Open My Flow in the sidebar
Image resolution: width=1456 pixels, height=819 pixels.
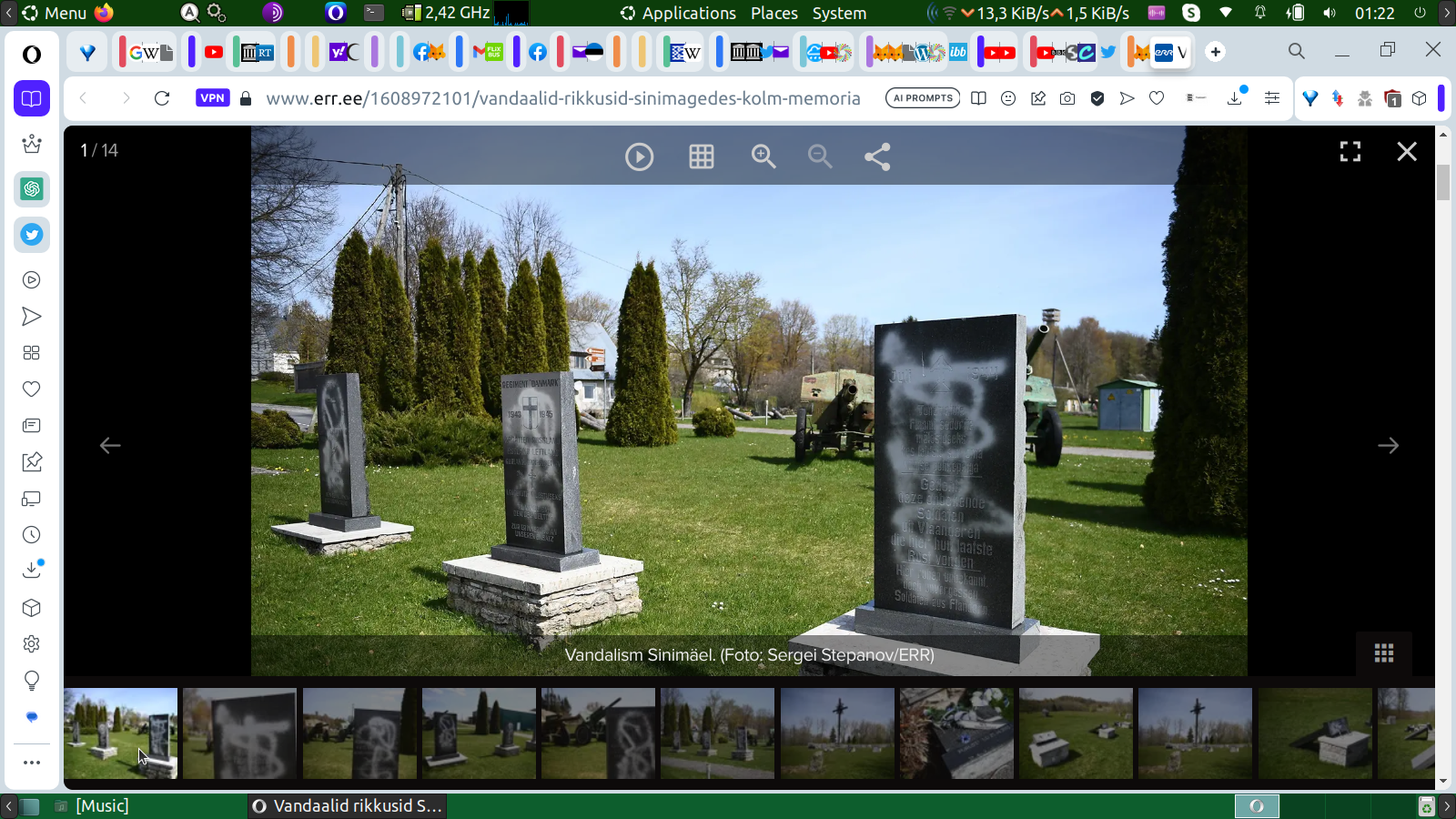point(32,317)
